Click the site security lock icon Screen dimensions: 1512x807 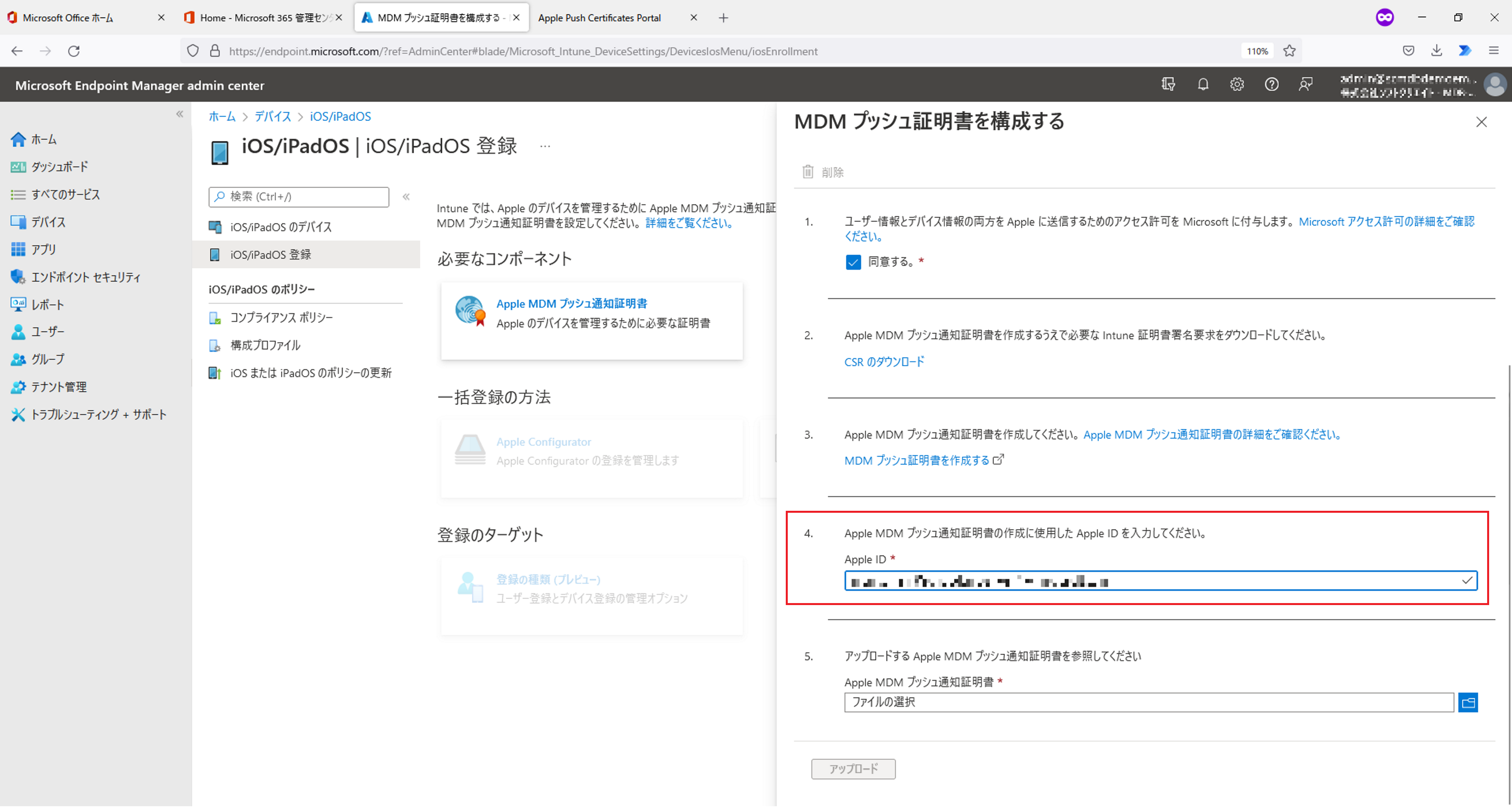(x=215, y=51)
